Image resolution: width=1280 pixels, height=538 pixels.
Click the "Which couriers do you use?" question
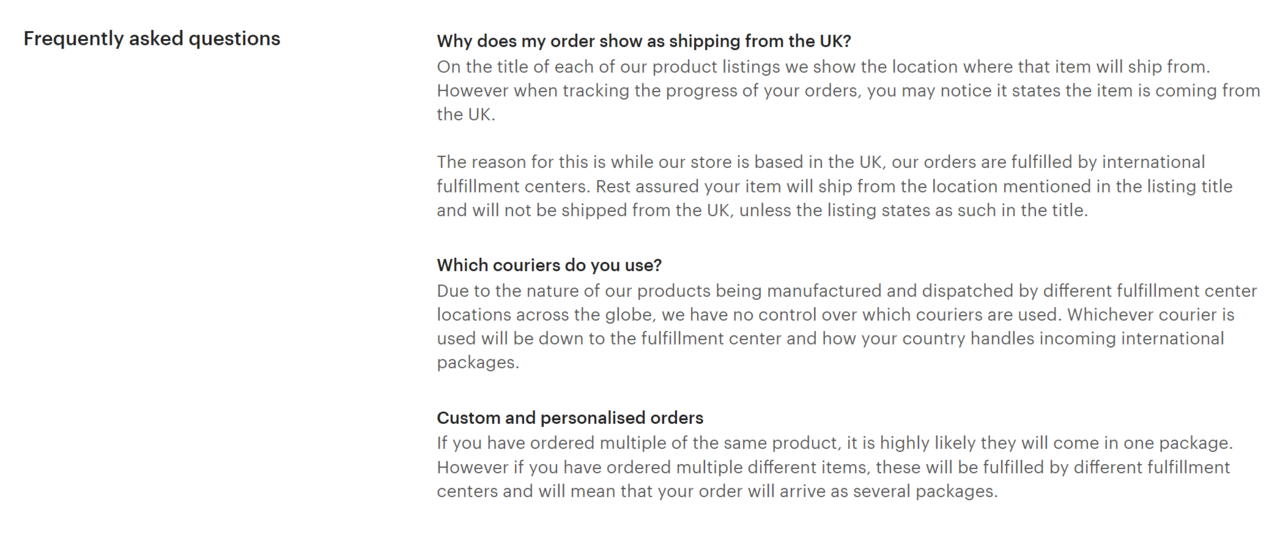click(549, 265)
